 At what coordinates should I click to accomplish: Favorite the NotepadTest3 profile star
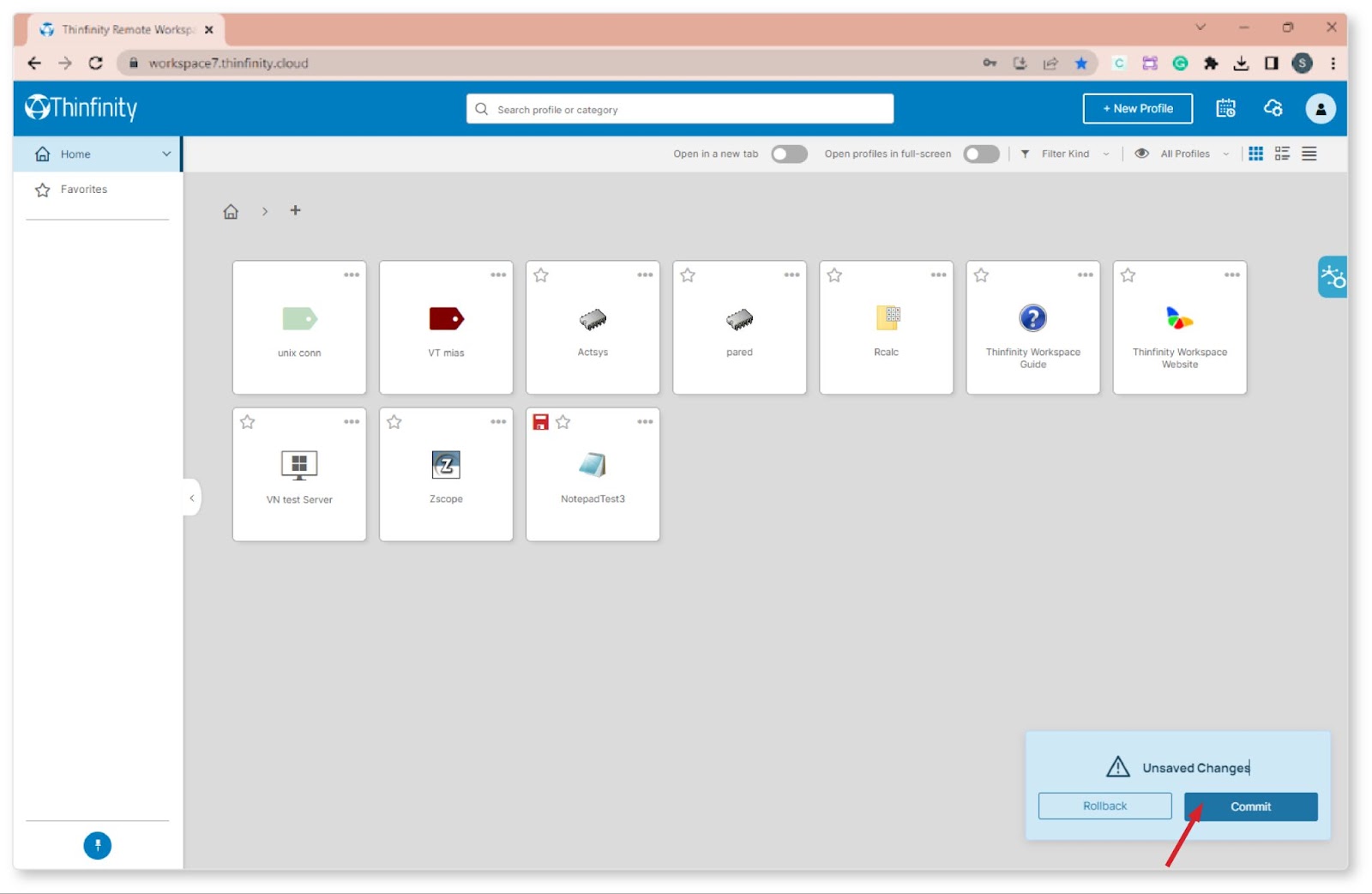pos(563,422)
